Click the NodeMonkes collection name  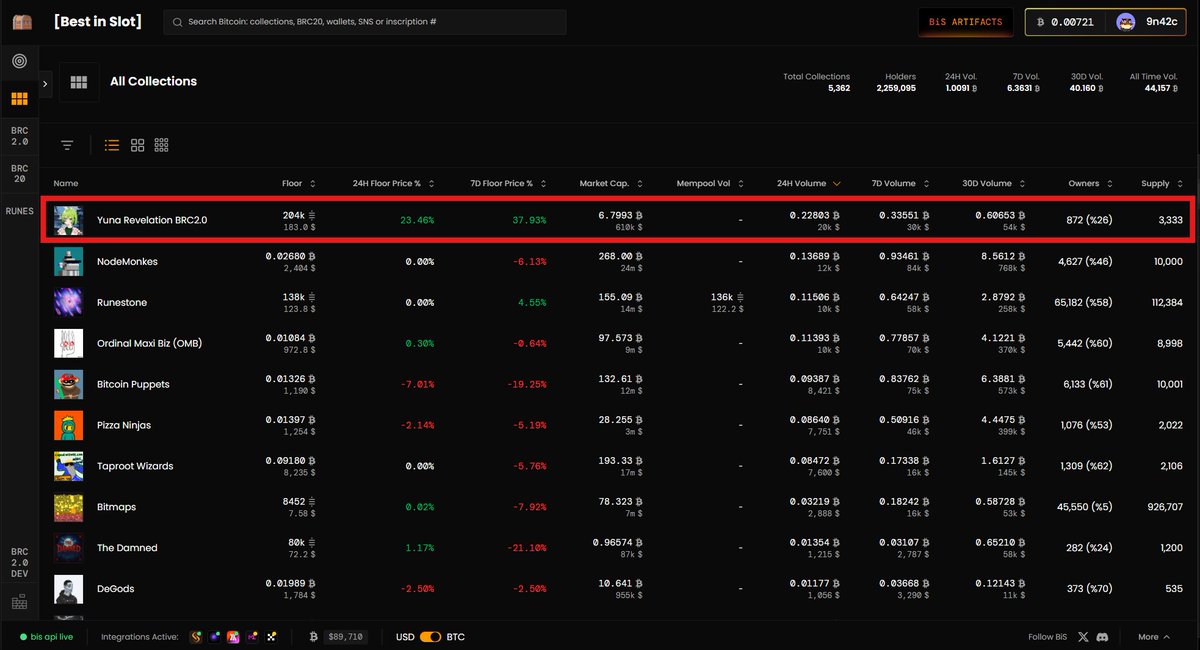(127, 261)
